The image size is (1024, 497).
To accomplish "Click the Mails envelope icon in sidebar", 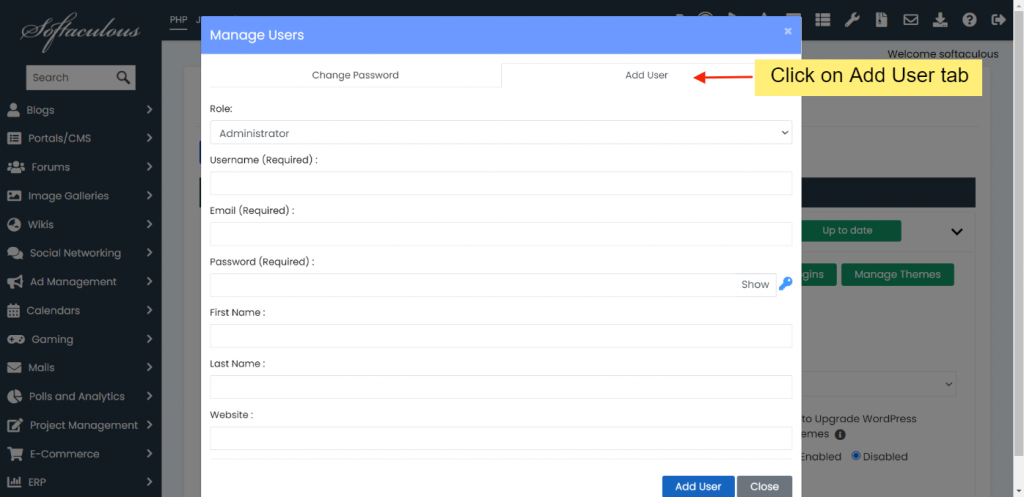I will click(14, 368).
